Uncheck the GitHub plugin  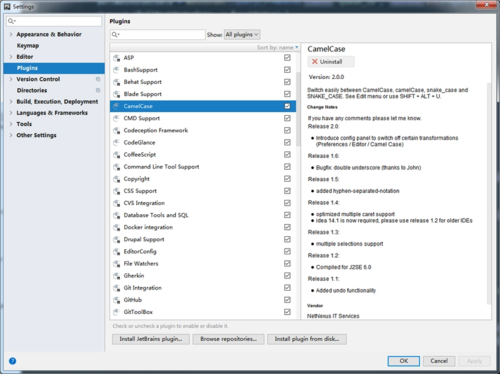pyautogui.click(x=287, y=300)
